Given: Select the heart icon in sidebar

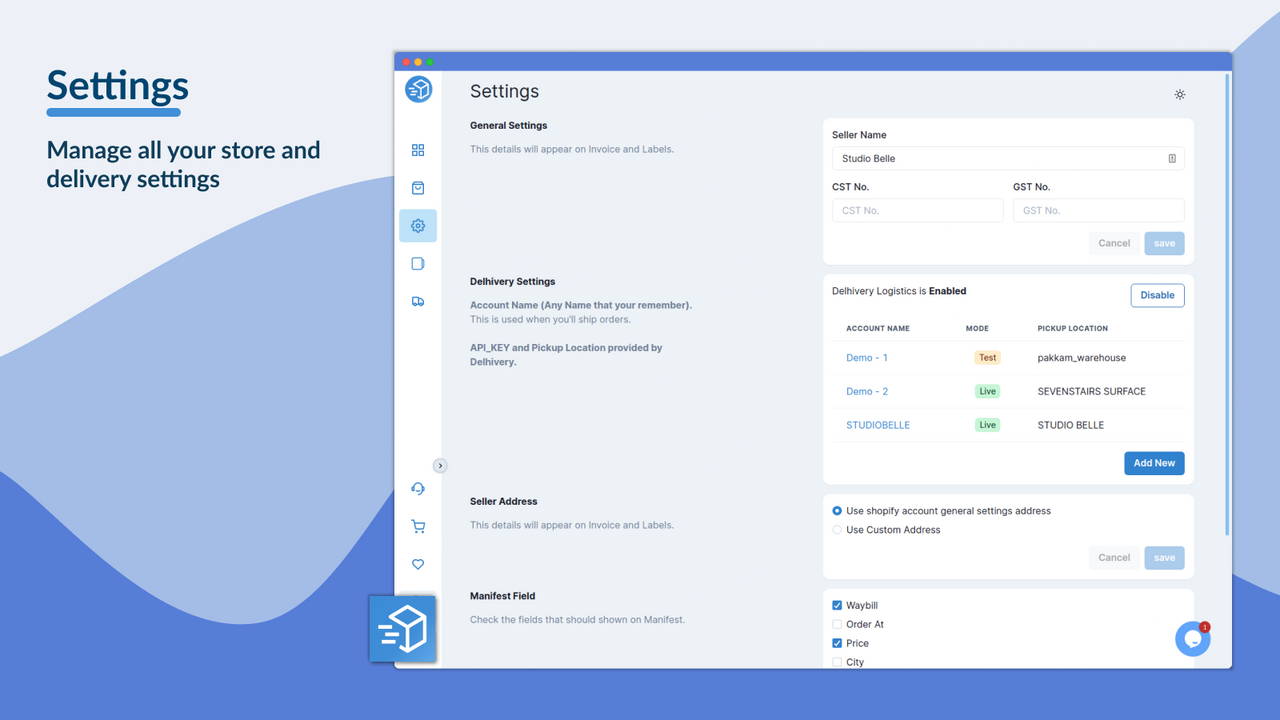Looking at the screenshot, I should tap(418, 564).
